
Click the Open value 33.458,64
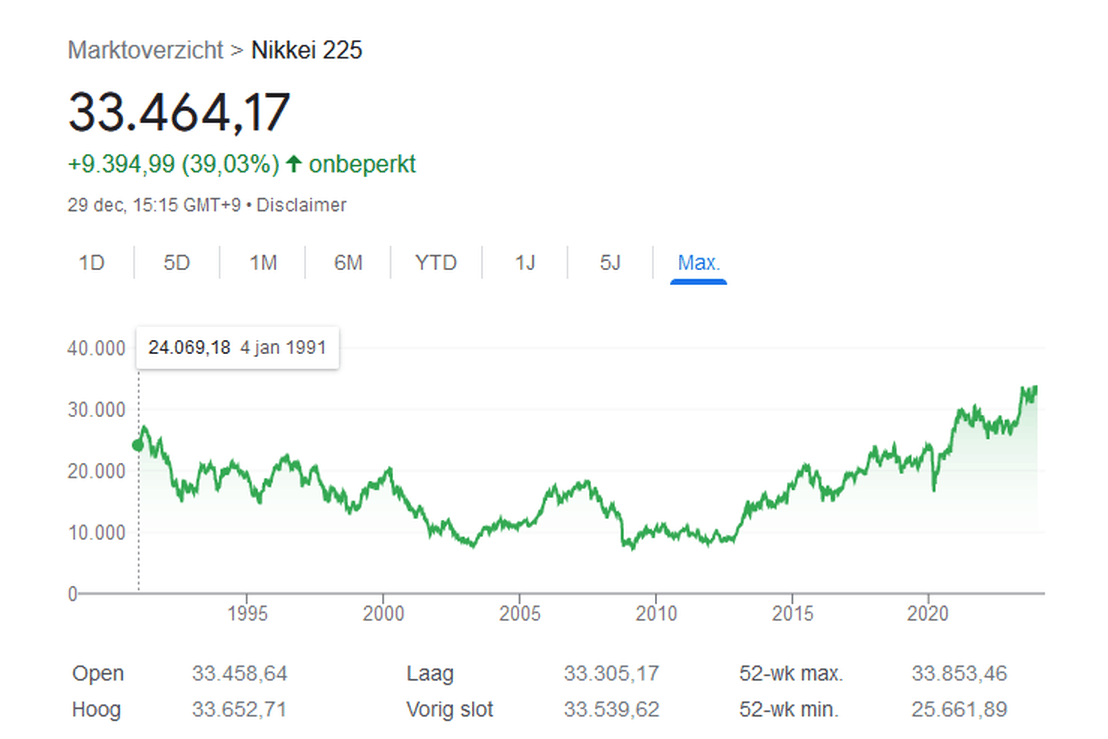[239, 674]
